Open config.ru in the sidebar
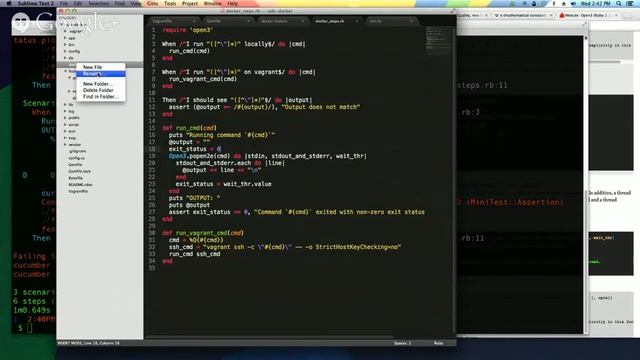The height and width of the screenshot is (360, 640). tap(76, 158)
